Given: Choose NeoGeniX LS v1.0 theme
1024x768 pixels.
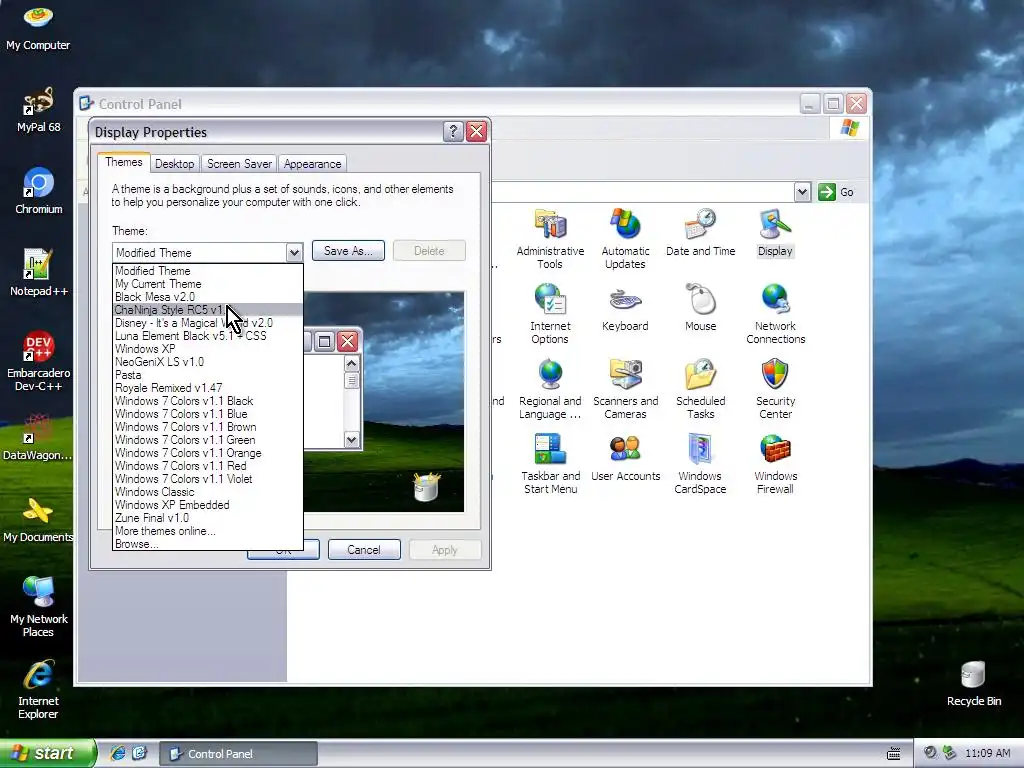Looking at the screenshot, I should [x=208, y=362].
